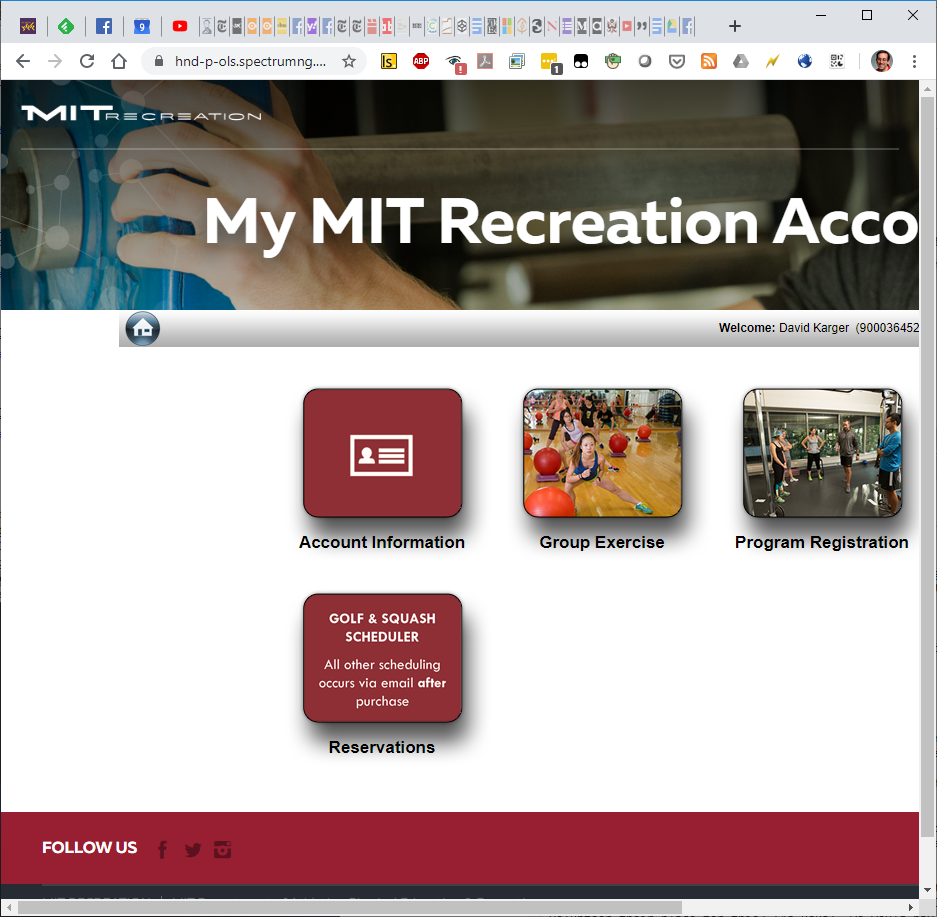
Task: Click the RSS feed extension icon
Action: [x=708, y=61]
